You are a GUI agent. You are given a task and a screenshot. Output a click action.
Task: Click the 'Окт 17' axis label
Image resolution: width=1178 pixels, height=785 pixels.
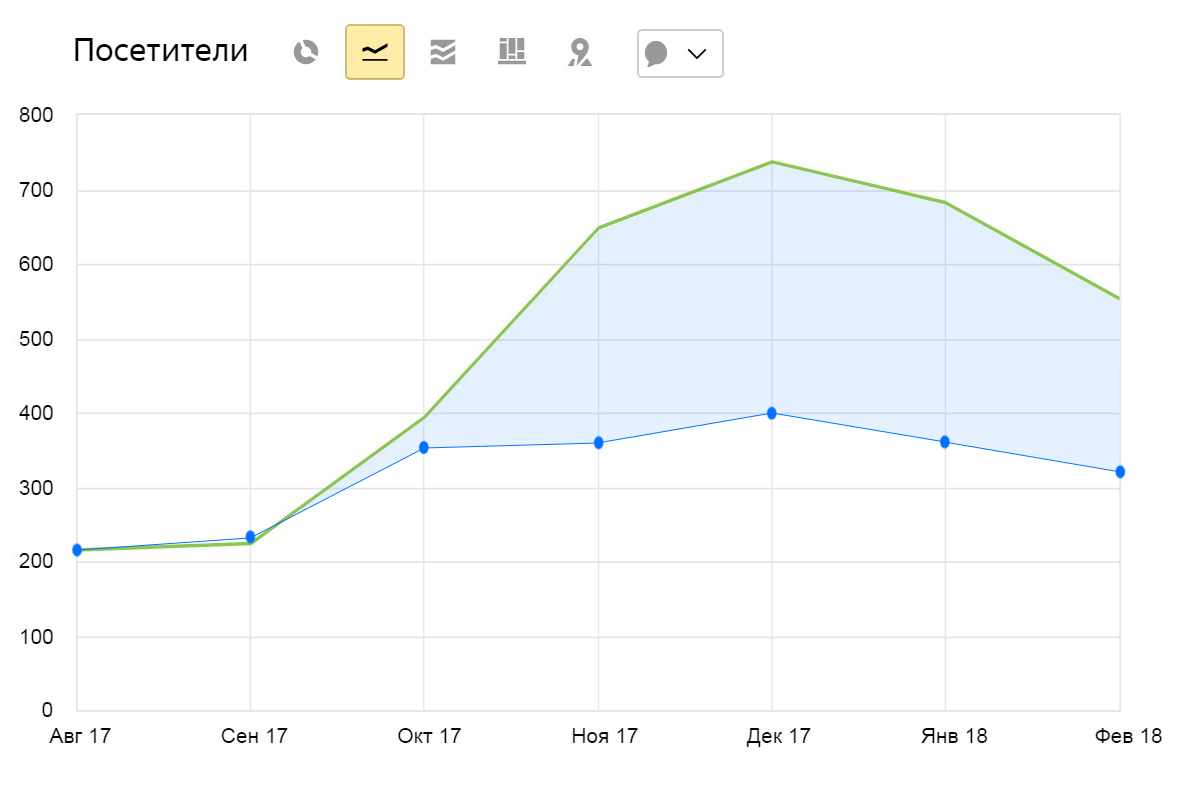429,736
